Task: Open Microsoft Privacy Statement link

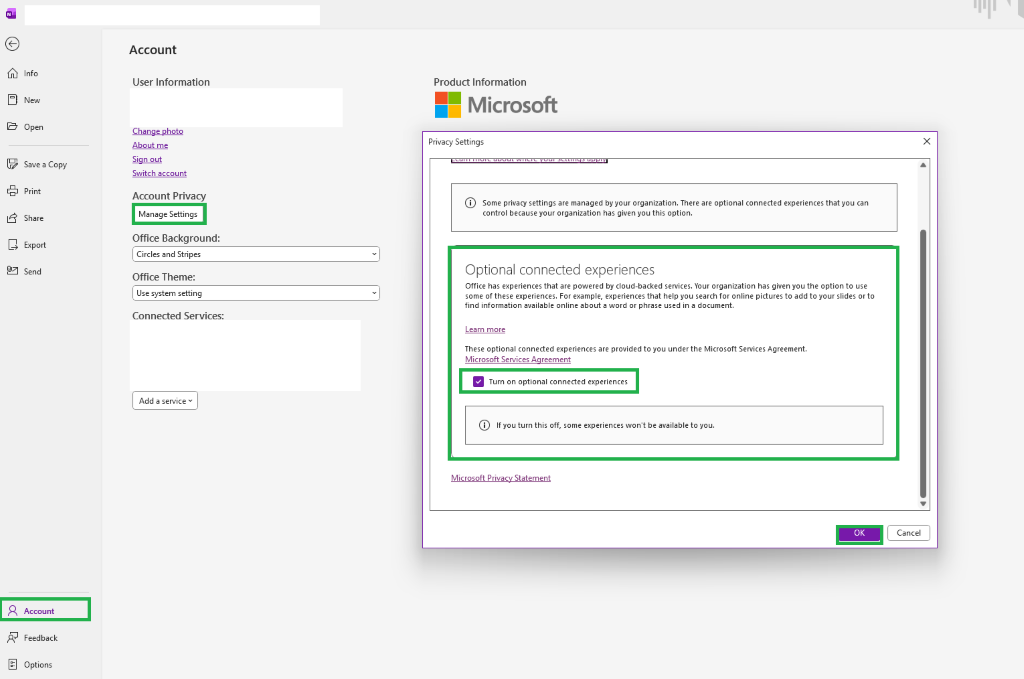Action: tap(501, 478)
